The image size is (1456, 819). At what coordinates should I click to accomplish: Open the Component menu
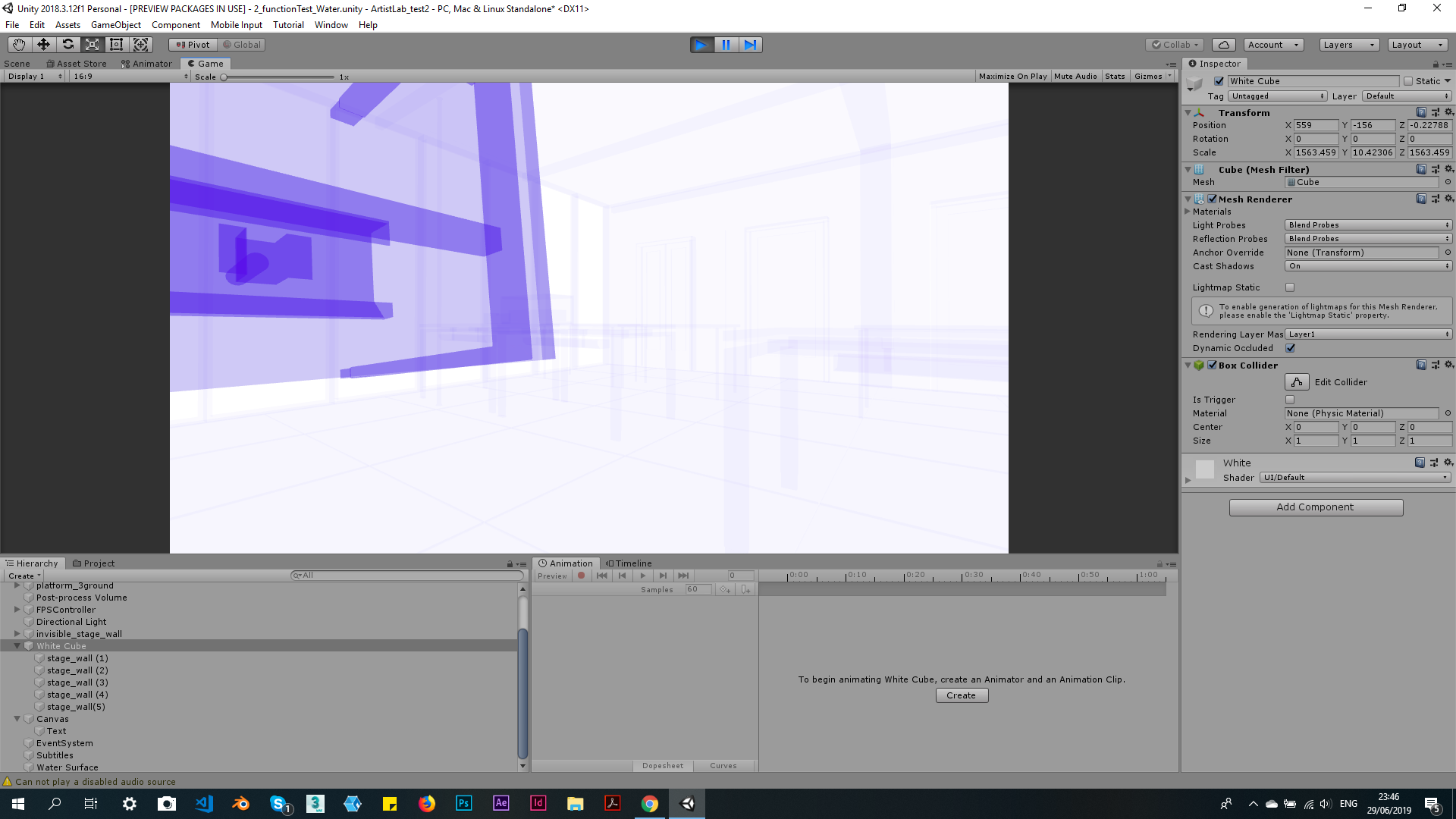[x=176, y=25]
